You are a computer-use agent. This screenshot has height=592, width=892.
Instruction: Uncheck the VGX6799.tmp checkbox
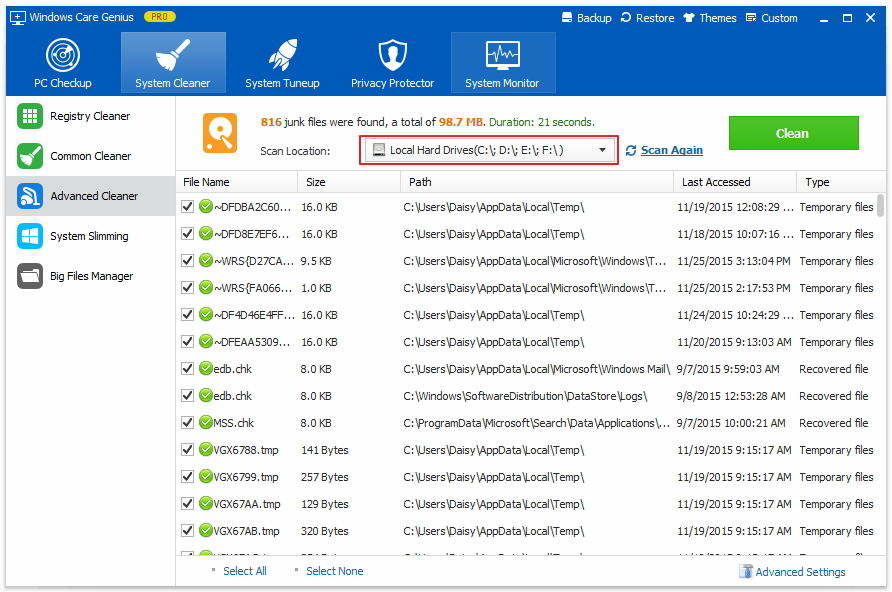187,477
